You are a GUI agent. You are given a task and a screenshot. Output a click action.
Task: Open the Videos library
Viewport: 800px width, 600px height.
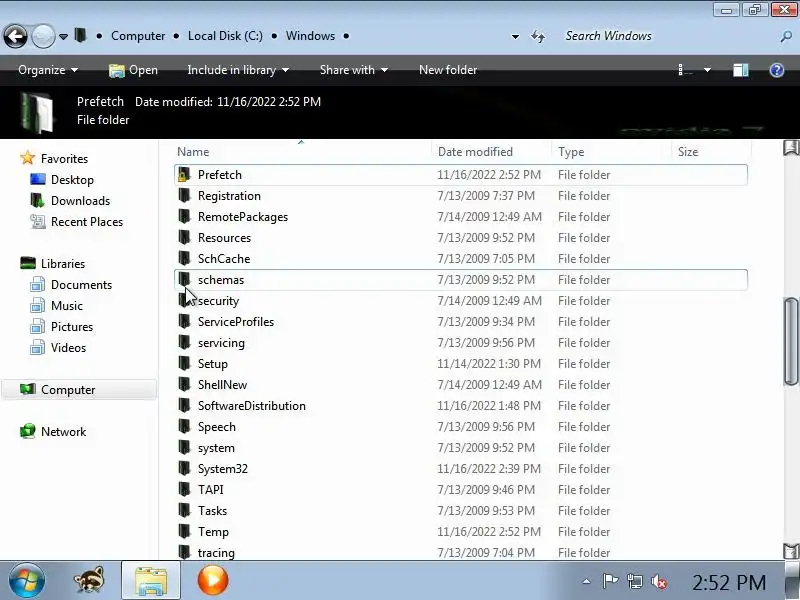(68, 347)
